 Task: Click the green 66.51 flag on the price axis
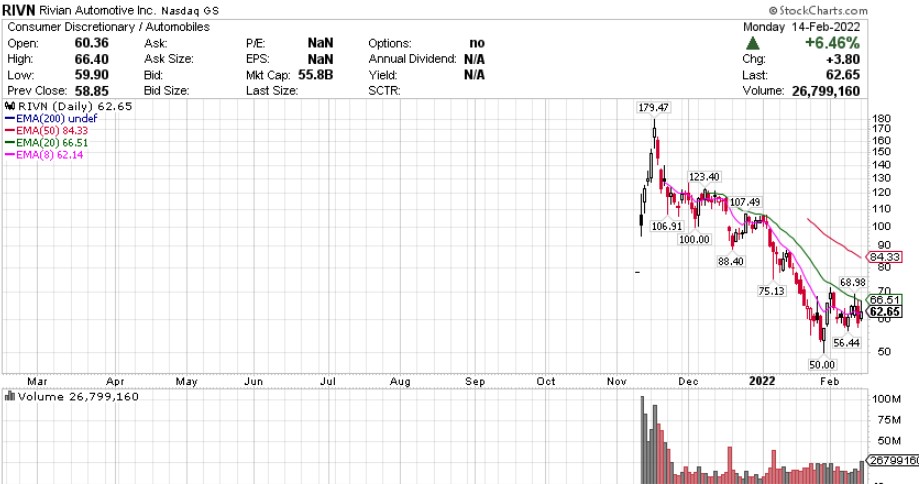click(885, 300)
